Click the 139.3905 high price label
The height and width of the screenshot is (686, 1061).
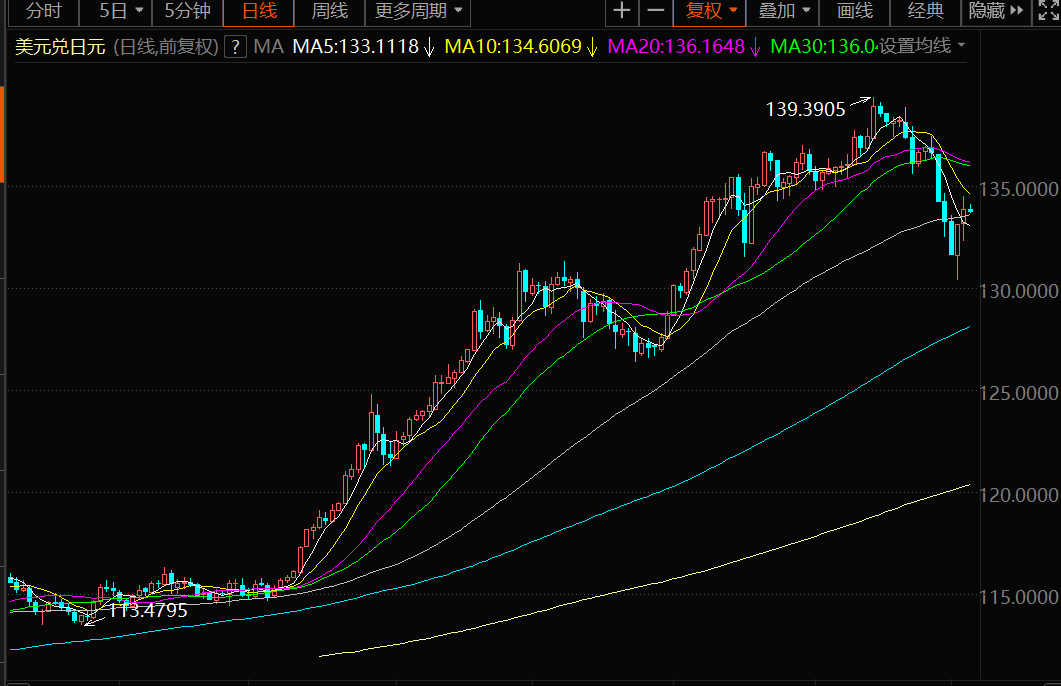click(x=805, y=108)
